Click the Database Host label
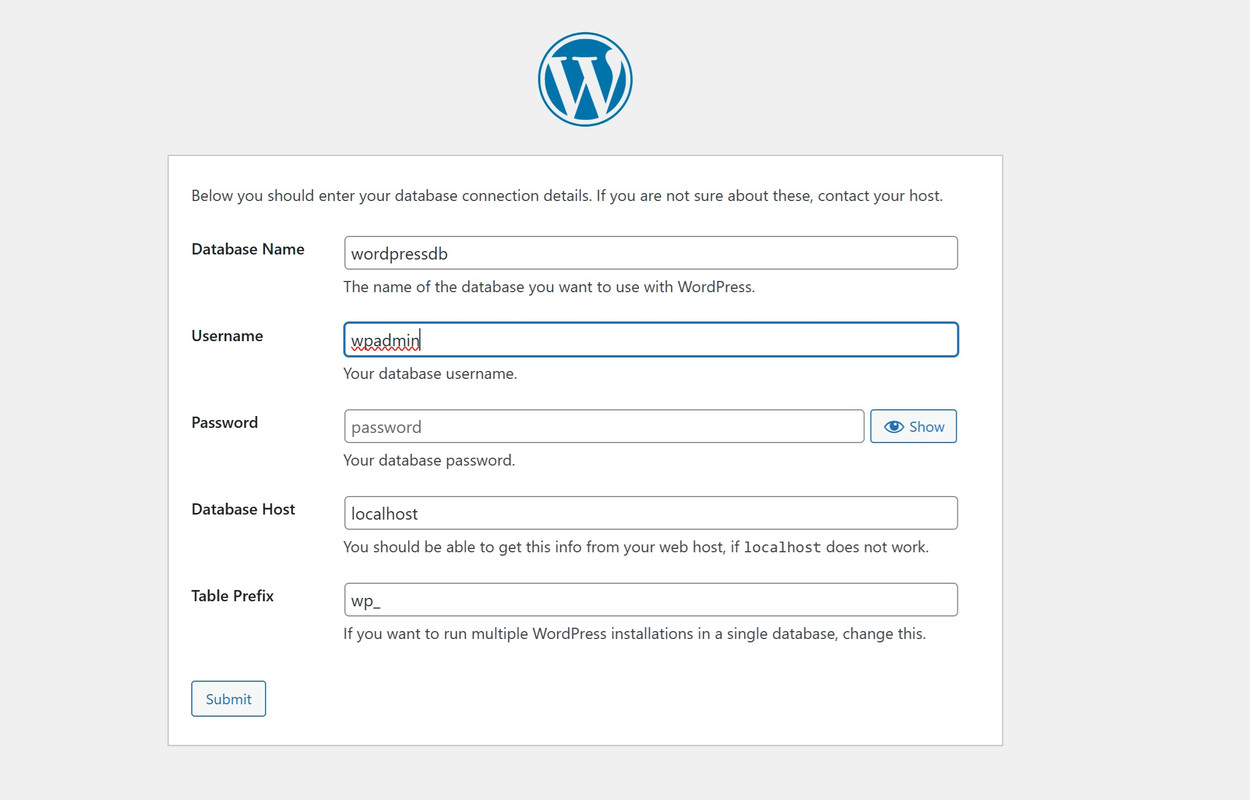This screenshot has width=1250, height=800. click(x=243, y=509)
